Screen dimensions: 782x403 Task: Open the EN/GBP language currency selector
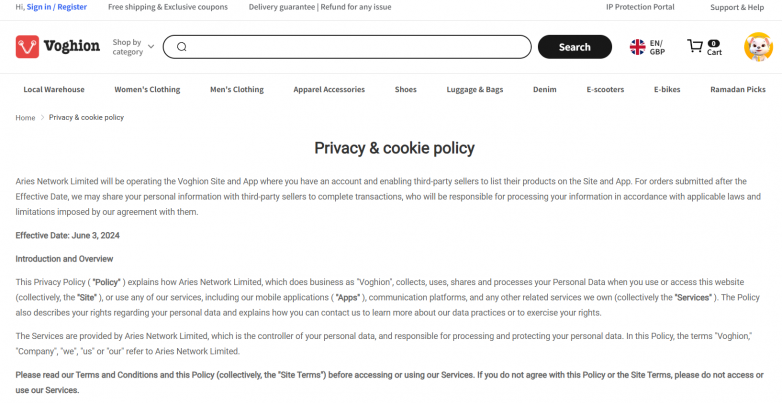(x=647, y=47)
